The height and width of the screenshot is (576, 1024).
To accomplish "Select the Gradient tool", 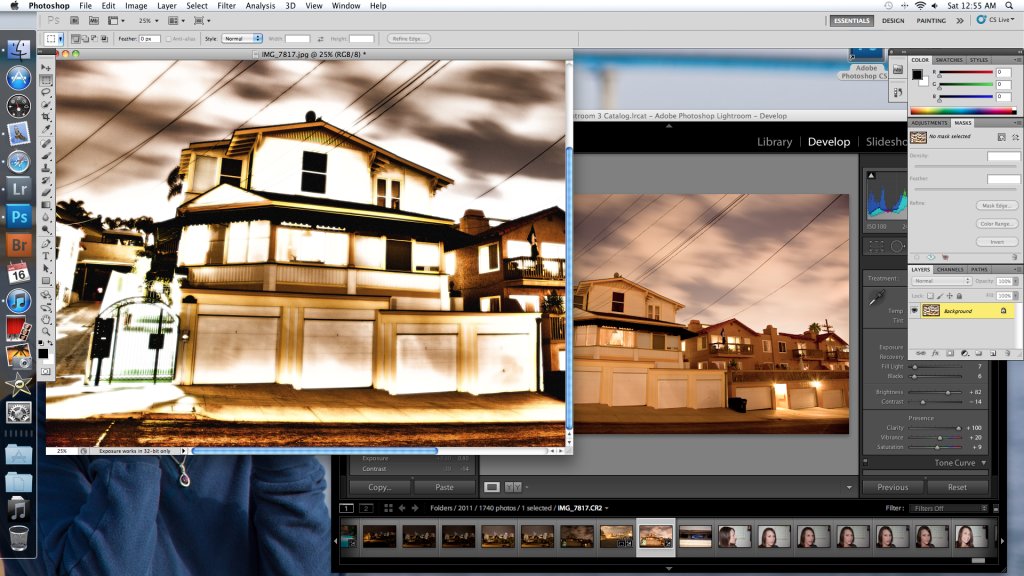I will coord(46,205).
